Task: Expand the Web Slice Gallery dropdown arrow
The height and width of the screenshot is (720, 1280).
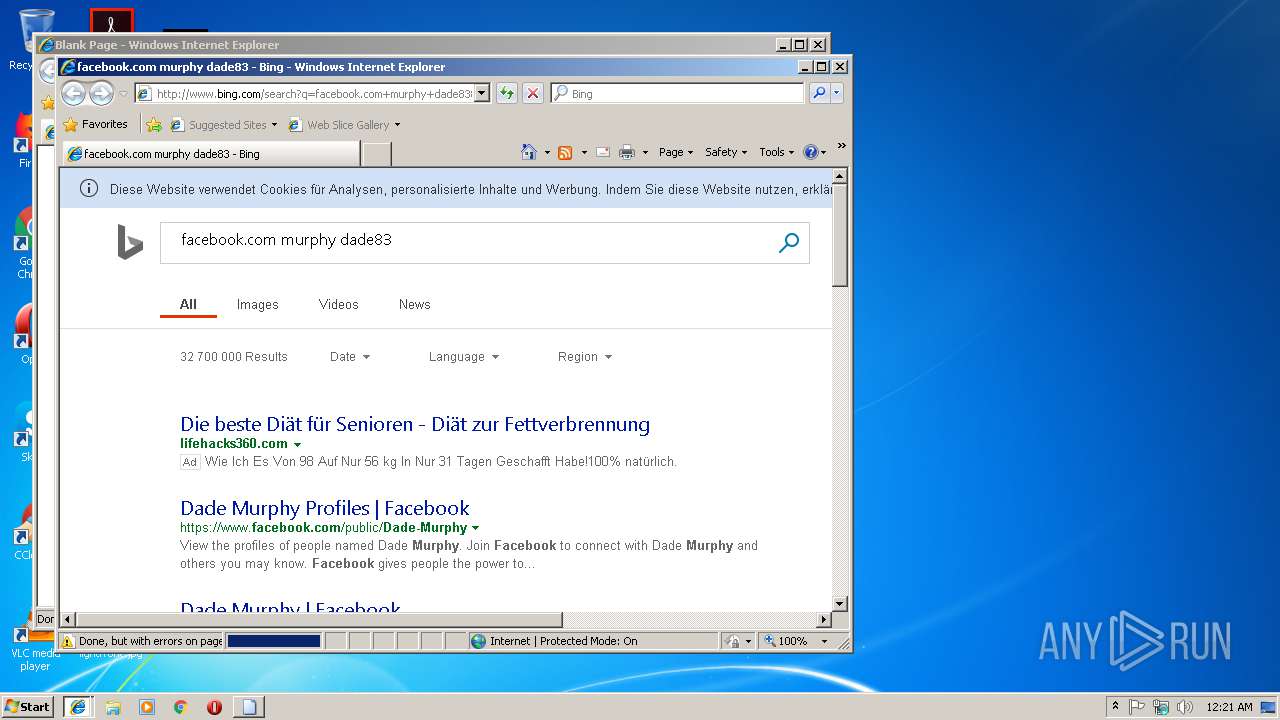Action: pyautogui.click(x=397, y=125)
